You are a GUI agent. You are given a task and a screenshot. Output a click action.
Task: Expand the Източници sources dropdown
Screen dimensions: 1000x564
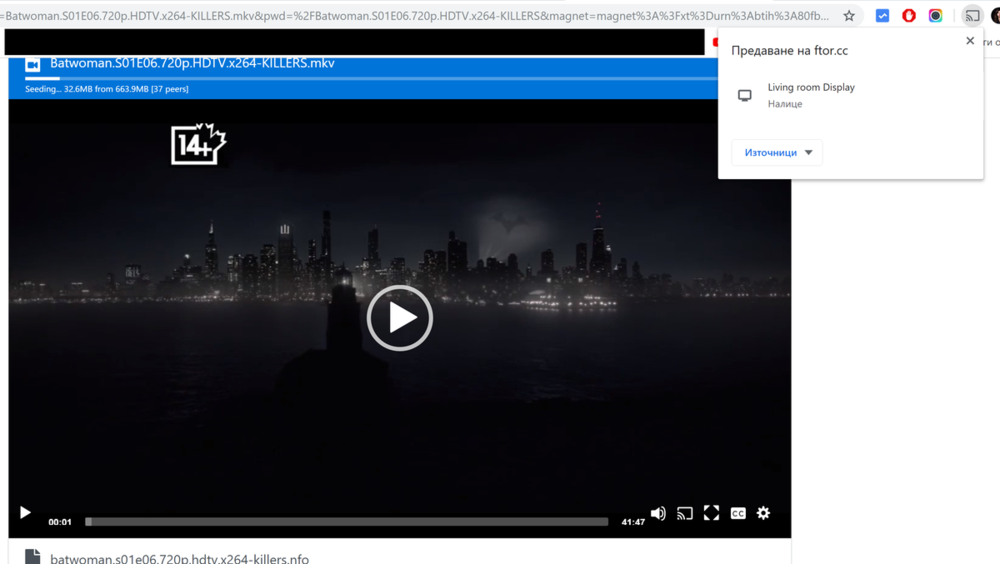click(777, 153)
